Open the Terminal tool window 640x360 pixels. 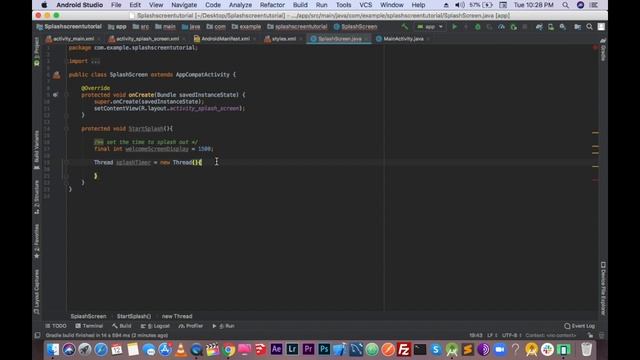pyautogui.click(x=89, y=326)
